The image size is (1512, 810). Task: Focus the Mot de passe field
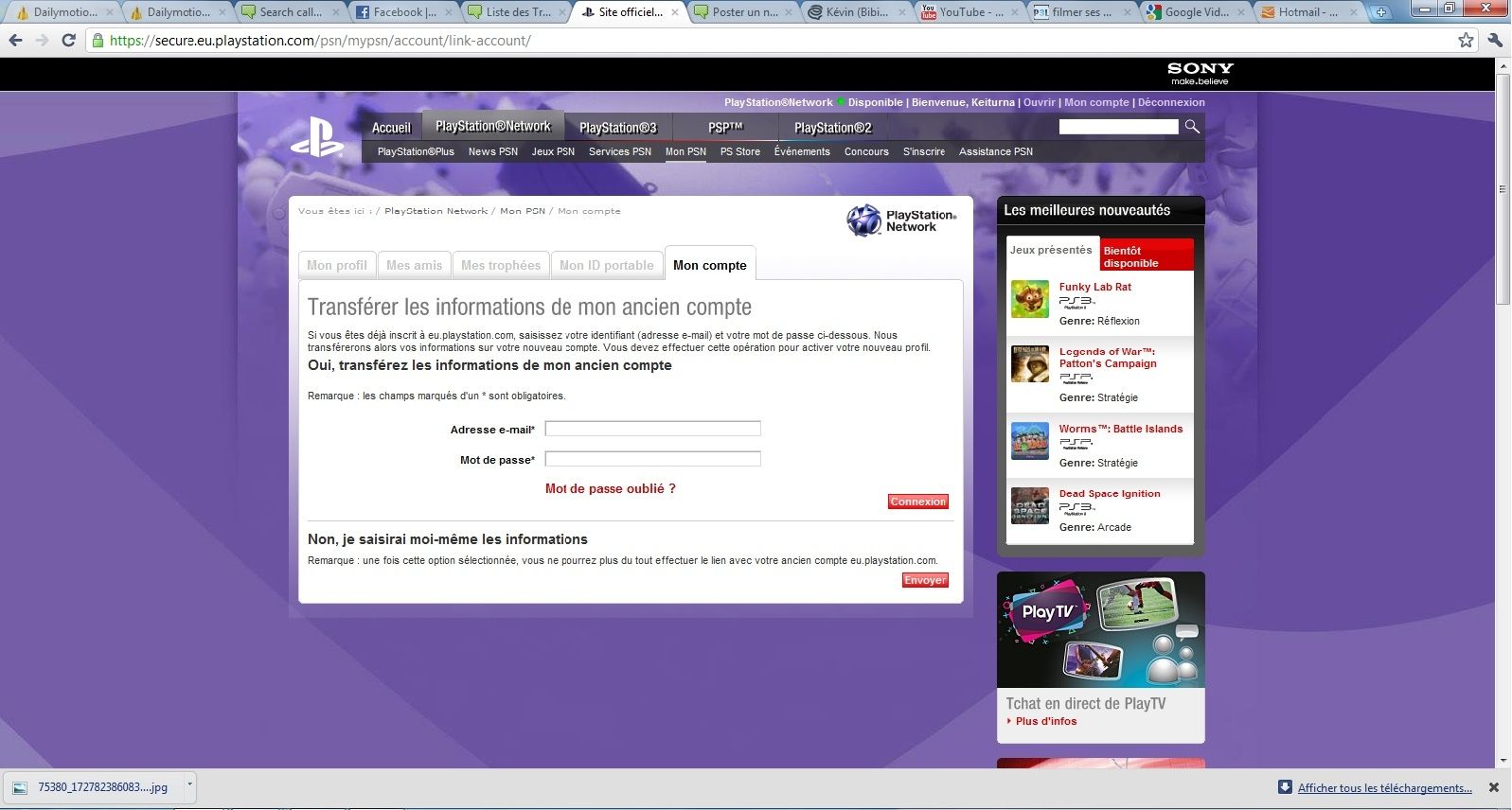coord(653,459)
